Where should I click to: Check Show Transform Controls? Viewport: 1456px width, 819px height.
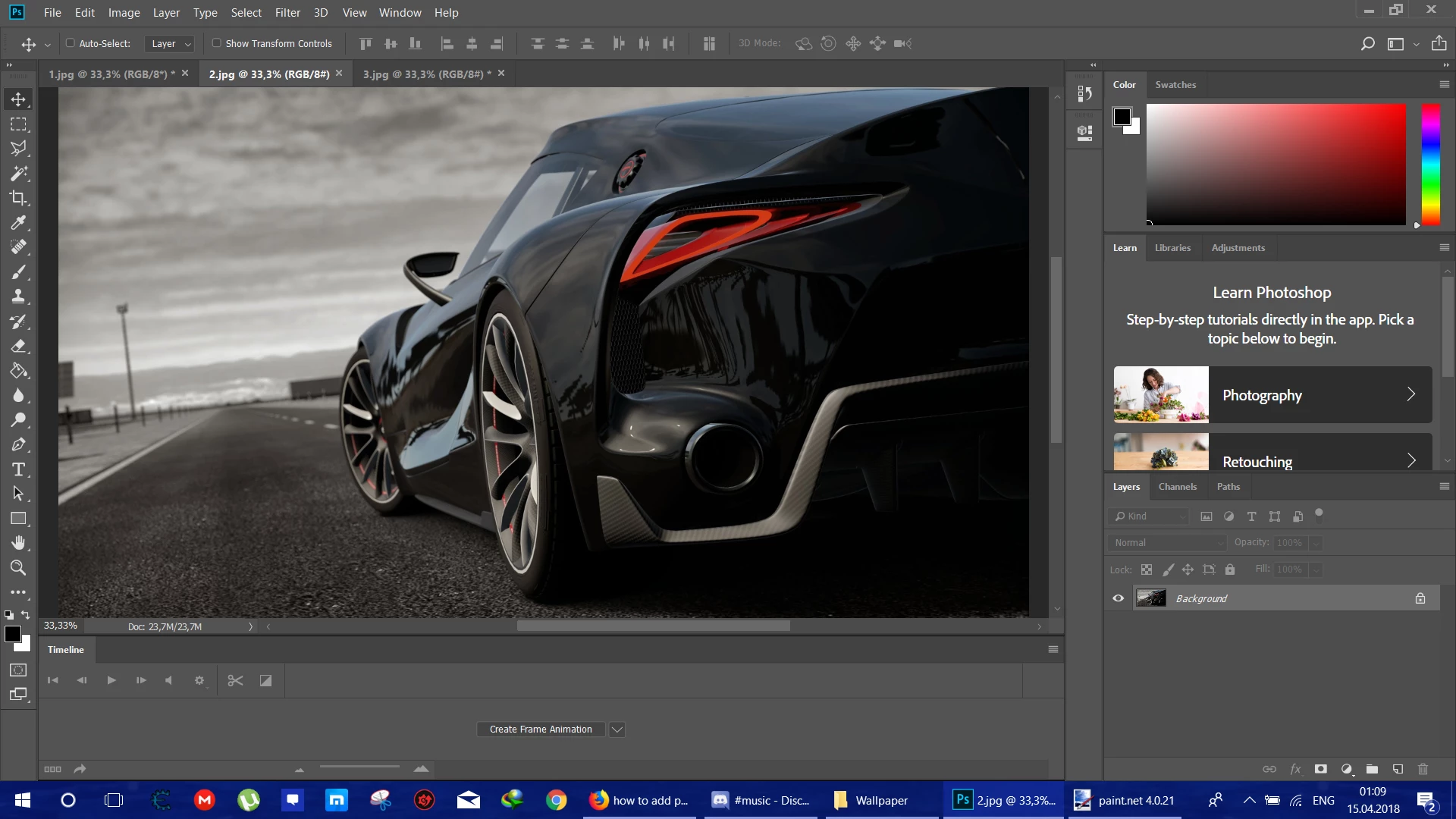(217, 43)
